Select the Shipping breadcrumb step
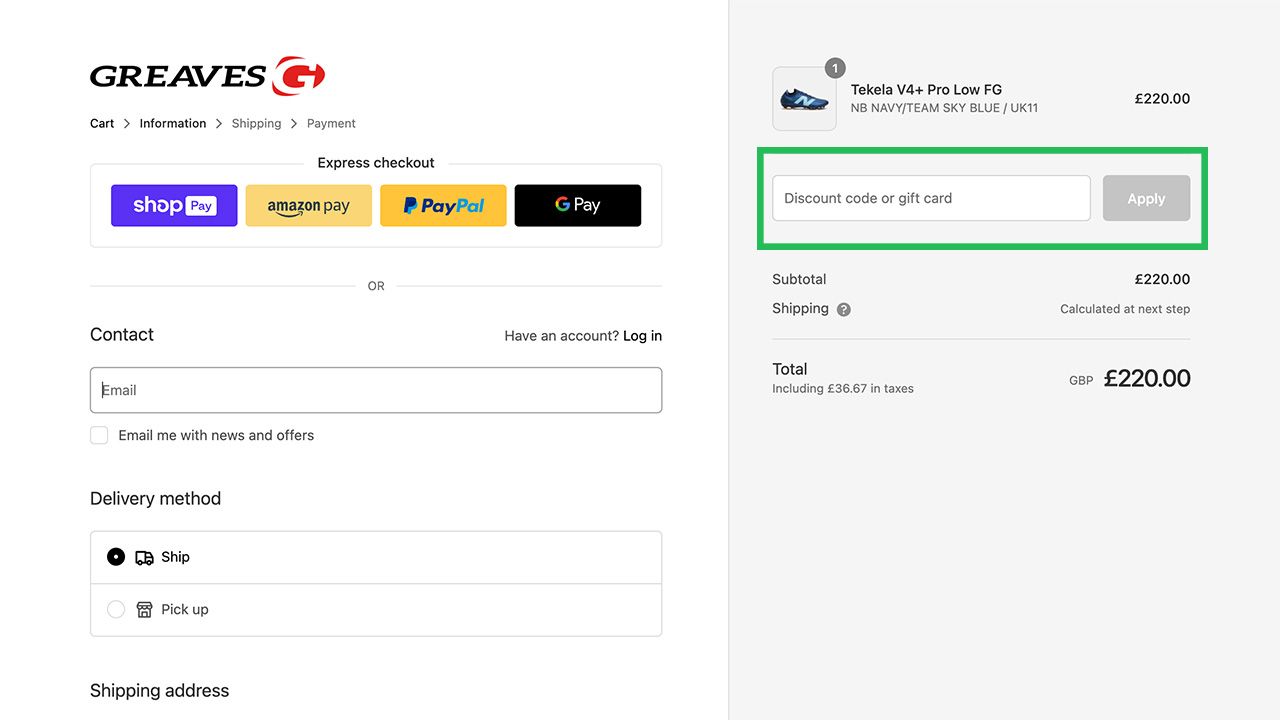This screenshot has height=720, width=1280. tap(256, 124)
